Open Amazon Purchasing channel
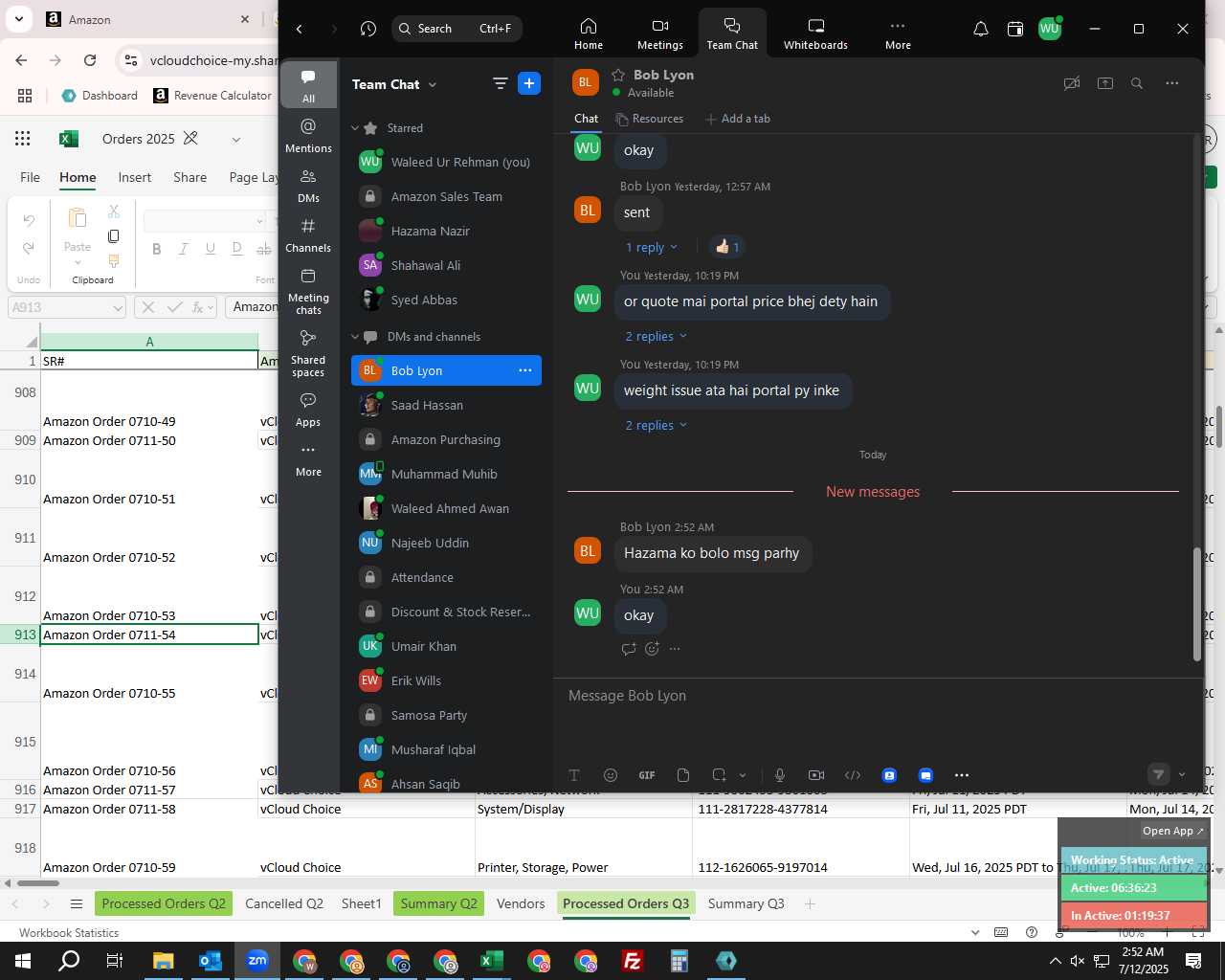Image resolution: width=1225 pixels, height=980 pixels. coord(446,439)
